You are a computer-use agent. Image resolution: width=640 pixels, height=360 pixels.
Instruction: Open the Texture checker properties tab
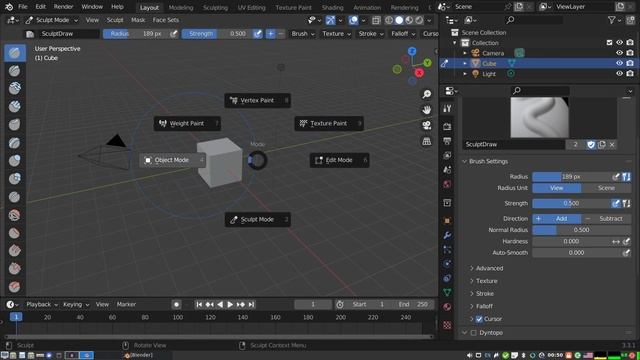447,325
